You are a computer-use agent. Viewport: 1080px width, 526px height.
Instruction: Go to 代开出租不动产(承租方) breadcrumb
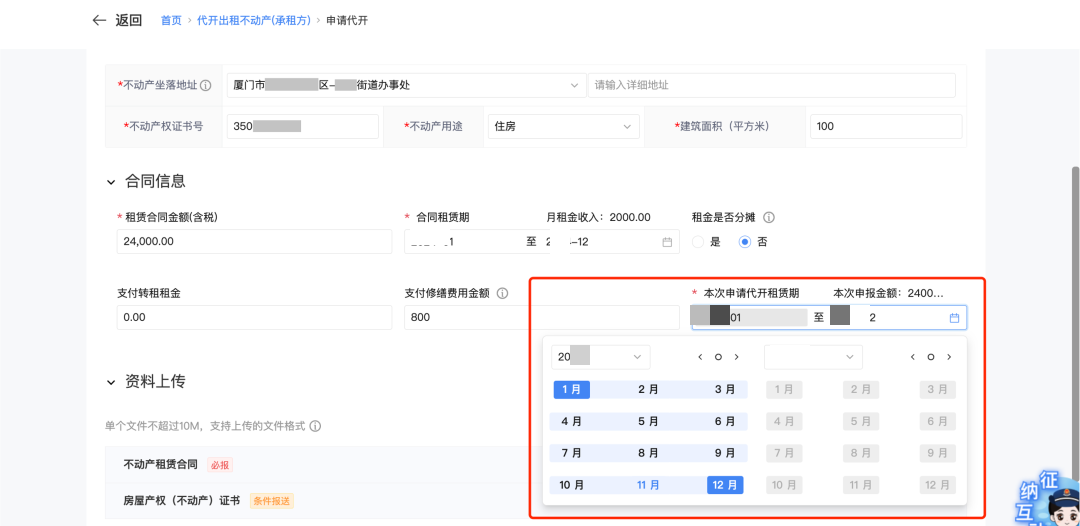(254, 21)
